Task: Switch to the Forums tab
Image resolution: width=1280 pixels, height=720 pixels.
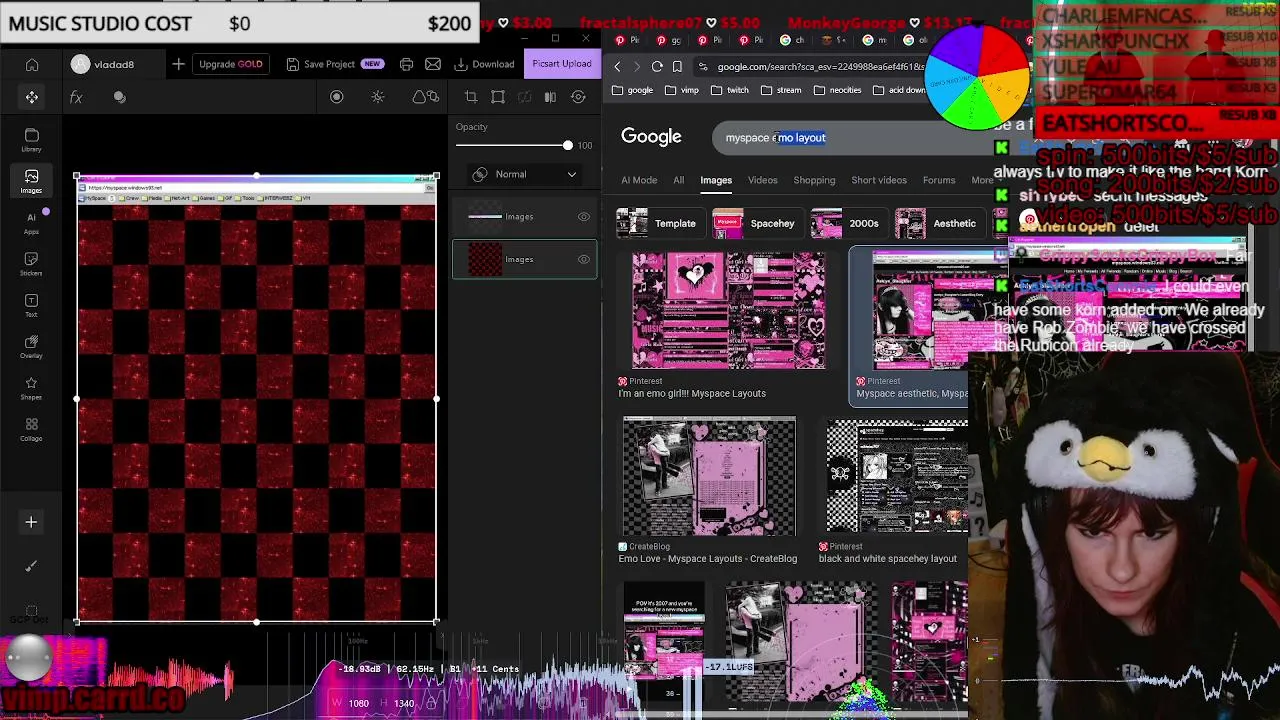Action: click(x=939, y=180)
